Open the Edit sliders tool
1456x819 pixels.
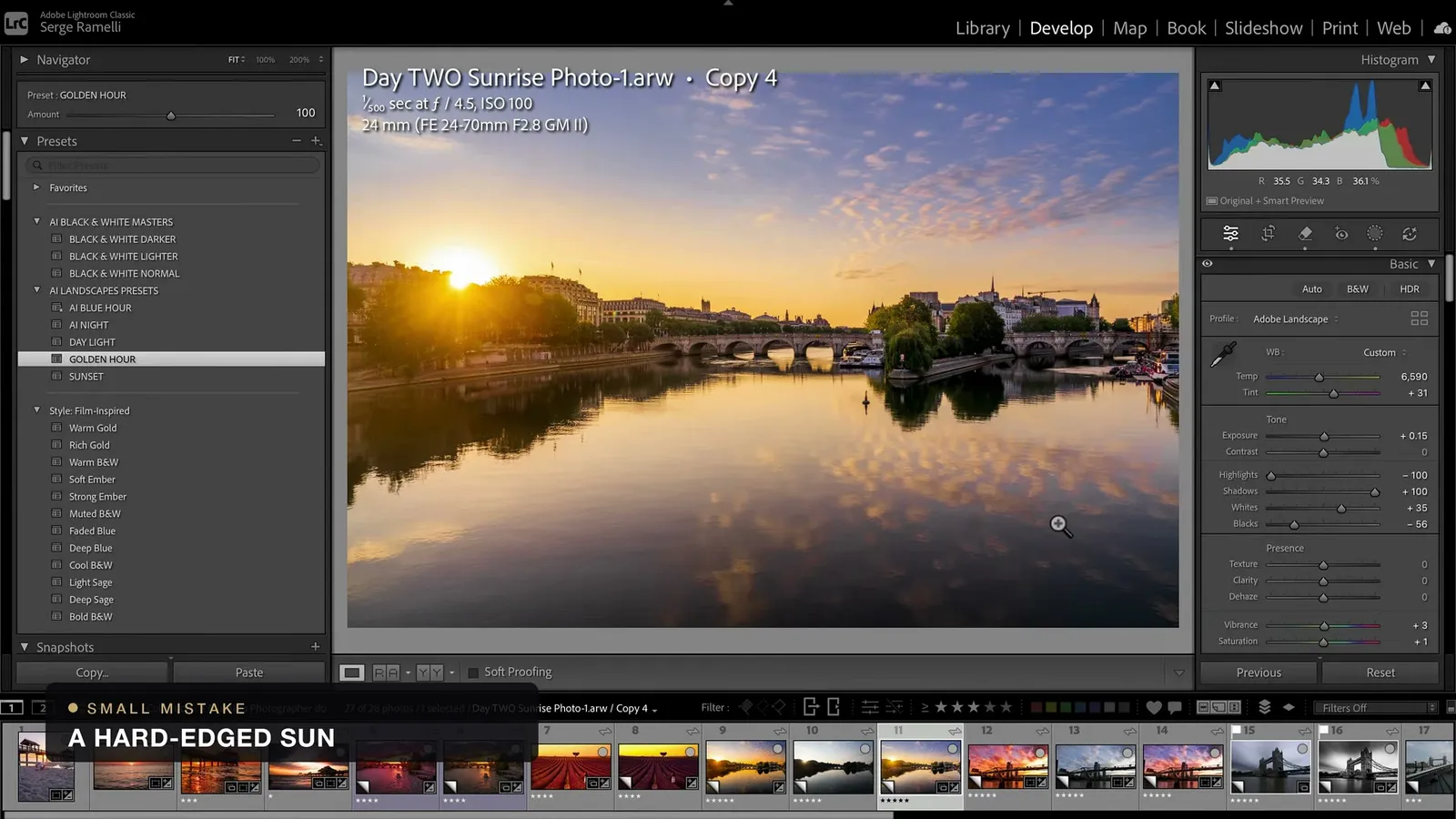click(x=1230, y=234)
